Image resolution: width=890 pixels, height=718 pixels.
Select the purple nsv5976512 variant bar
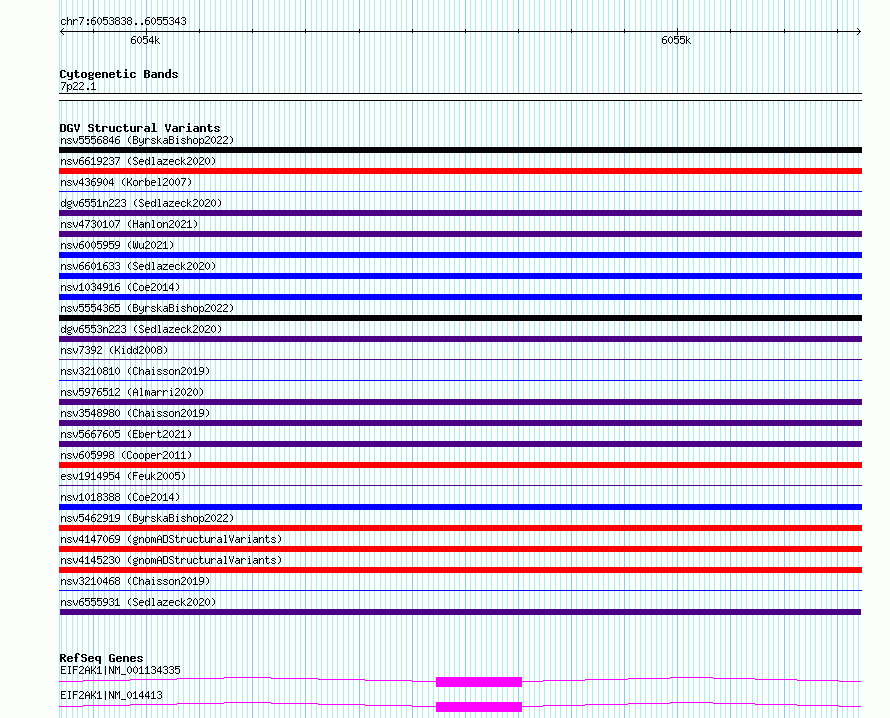click(460, 402)
